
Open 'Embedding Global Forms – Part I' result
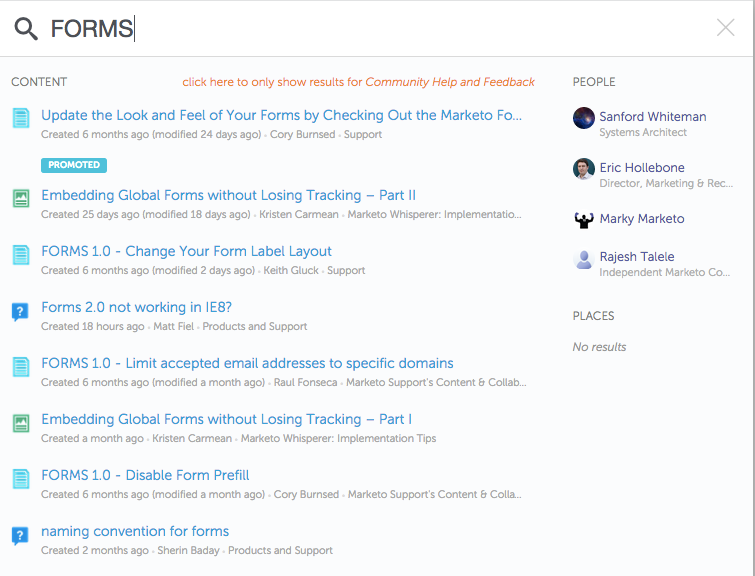point(226,419)
